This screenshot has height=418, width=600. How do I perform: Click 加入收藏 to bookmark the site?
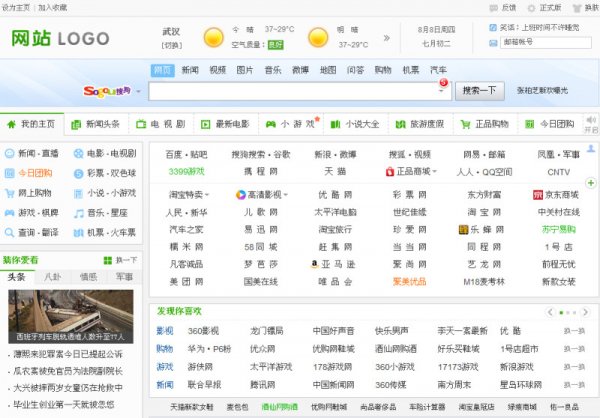point(52,8)
